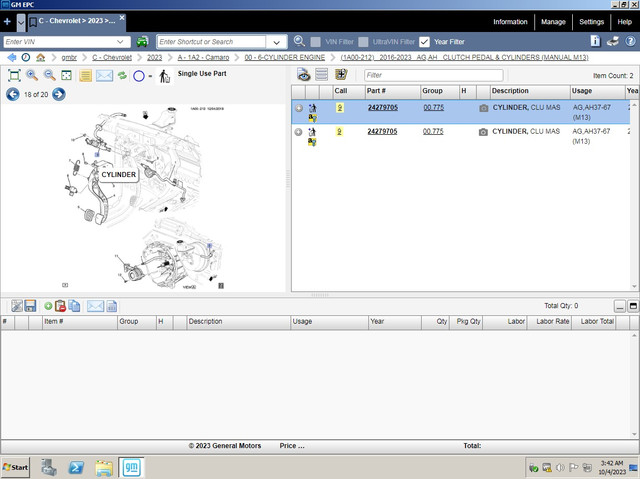Add a new tab with plus button
Viewport: 640px width, 479px height.
7,22
